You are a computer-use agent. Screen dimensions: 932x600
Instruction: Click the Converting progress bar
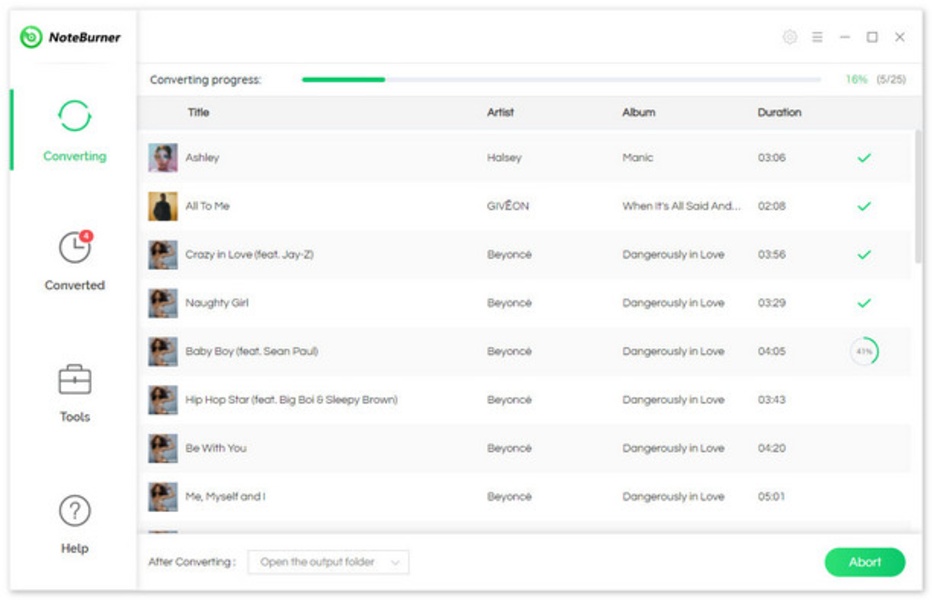560,79
